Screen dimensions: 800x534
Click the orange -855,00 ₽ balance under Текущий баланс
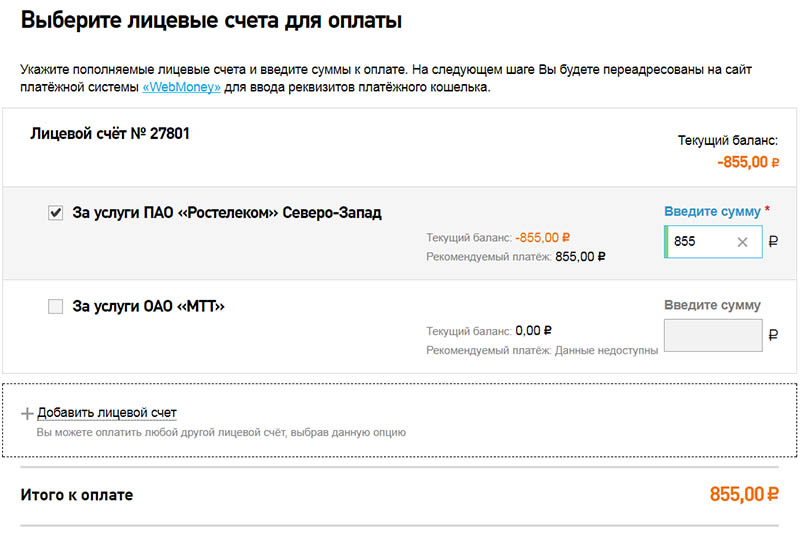748,162
